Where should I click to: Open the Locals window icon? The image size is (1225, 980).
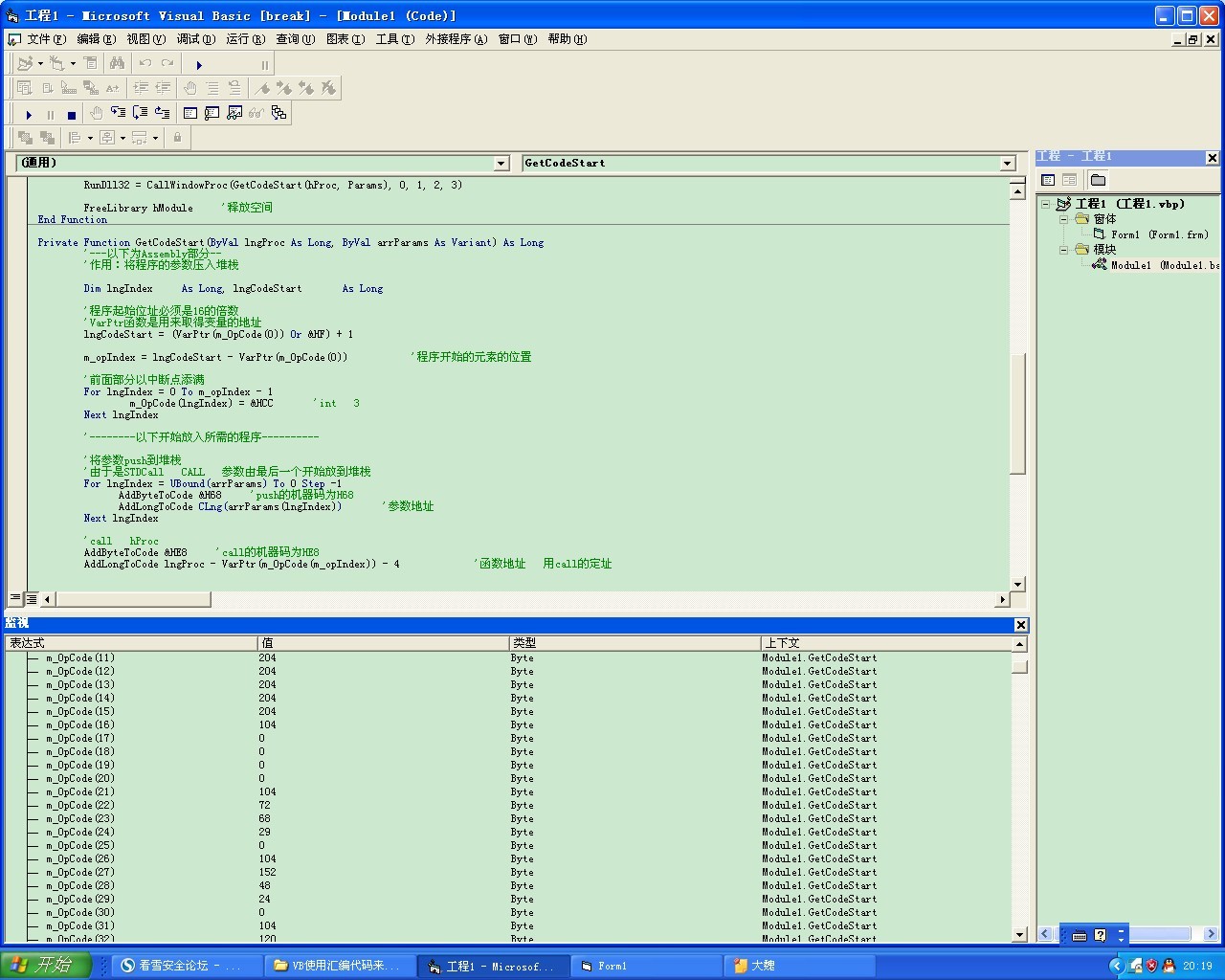point(190,113)
